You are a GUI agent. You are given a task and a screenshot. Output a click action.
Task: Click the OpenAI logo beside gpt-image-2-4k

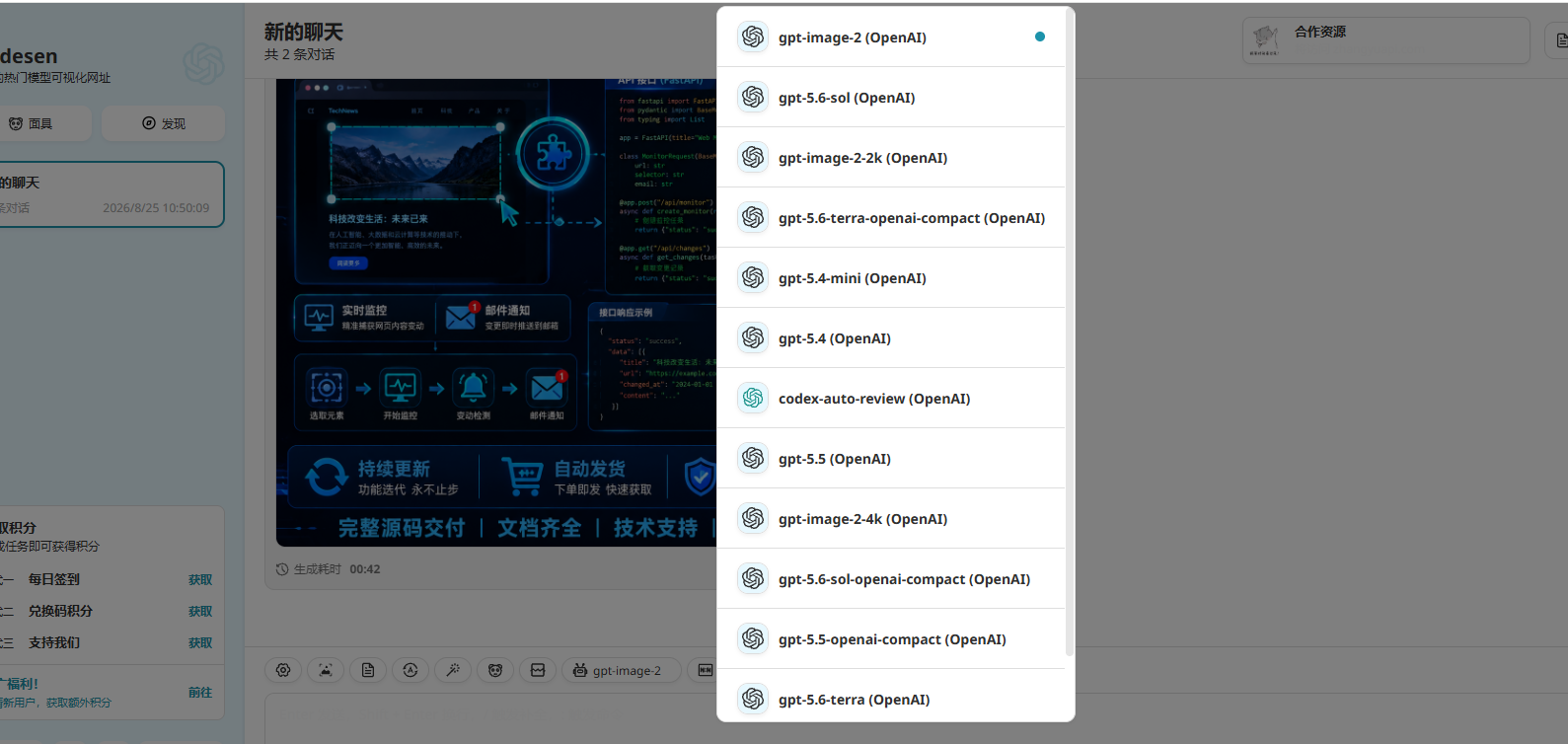pos(753,518)
